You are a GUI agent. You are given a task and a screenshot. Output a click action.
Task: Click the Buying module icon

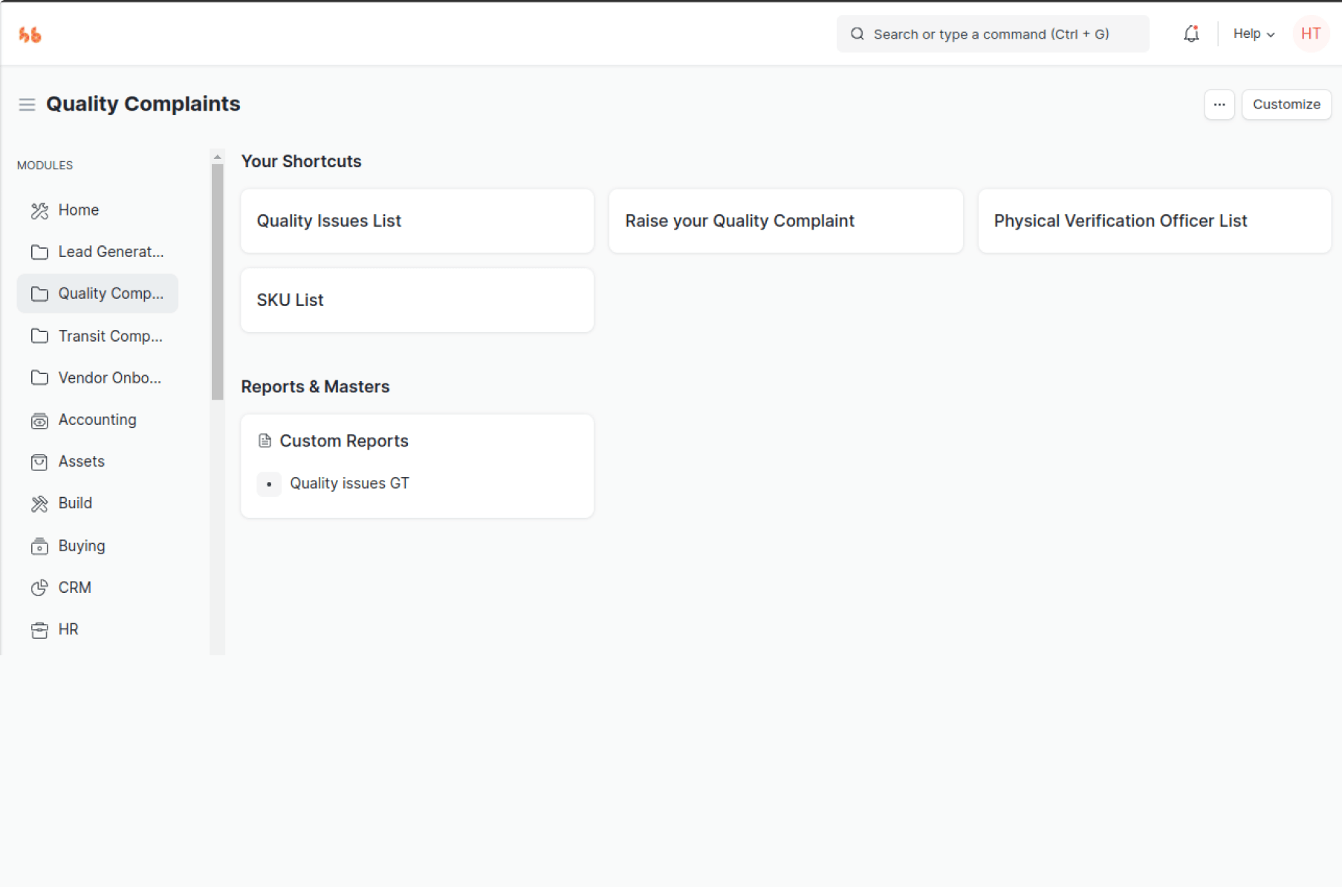(x=39, y=547)
